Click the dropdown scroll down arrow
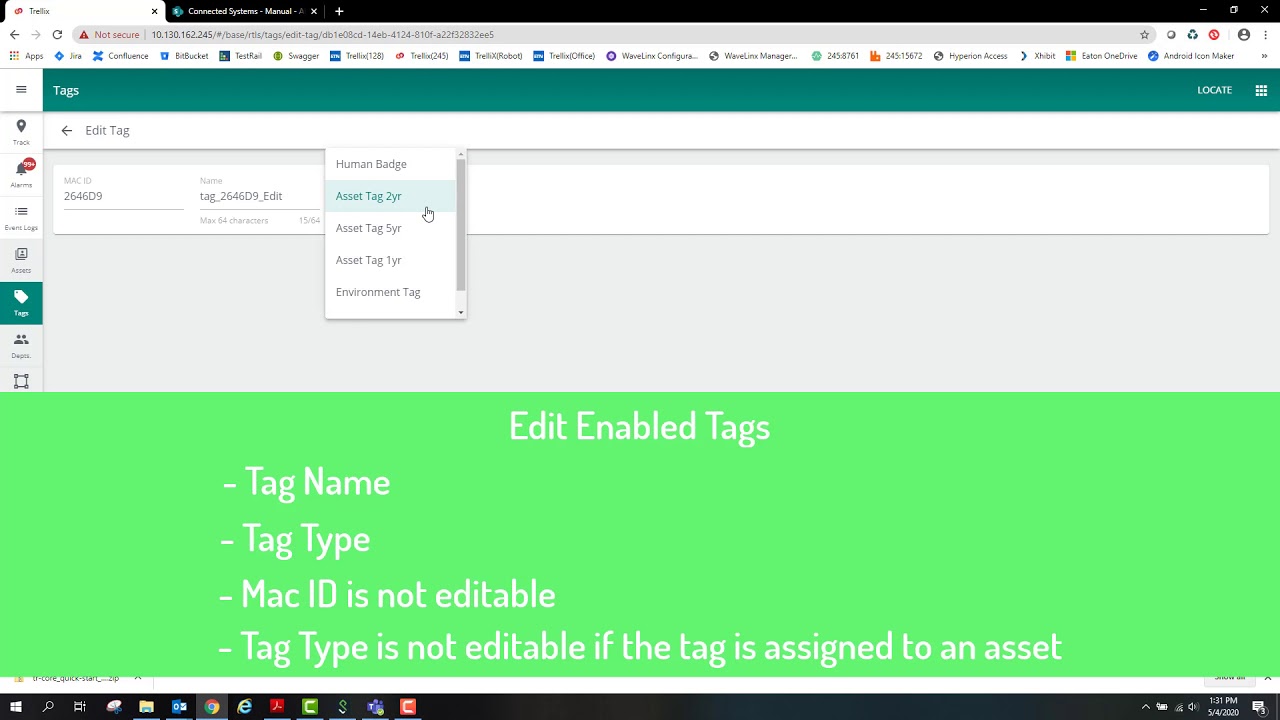Image resolution: width=1280 pixels, height=720 pixels. 461,313
